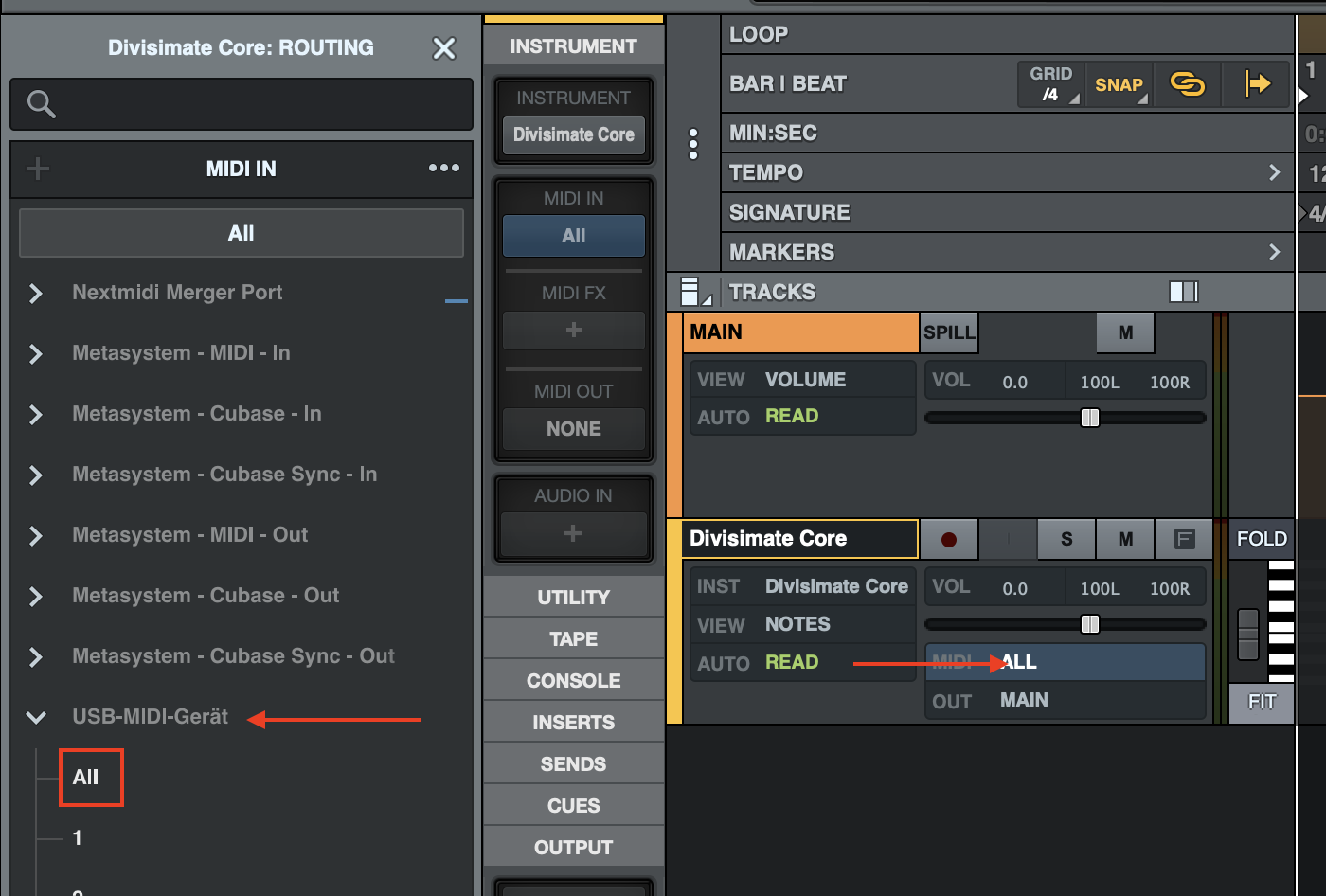
Task: Click the MAIN track volume fader handle
Action: point(1090,418)
